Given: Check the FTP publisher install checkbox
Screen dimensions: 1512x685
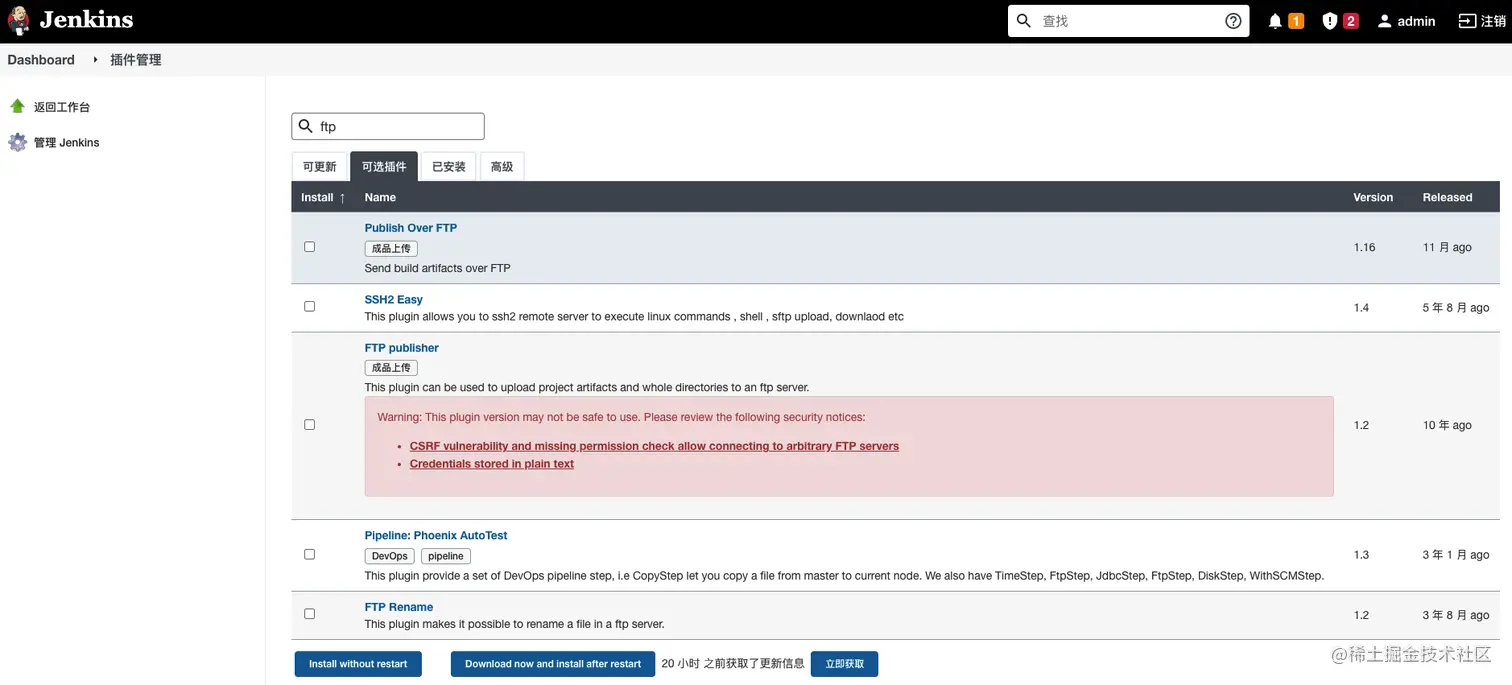Looking at the screenshot, I should tap(309, 425).
